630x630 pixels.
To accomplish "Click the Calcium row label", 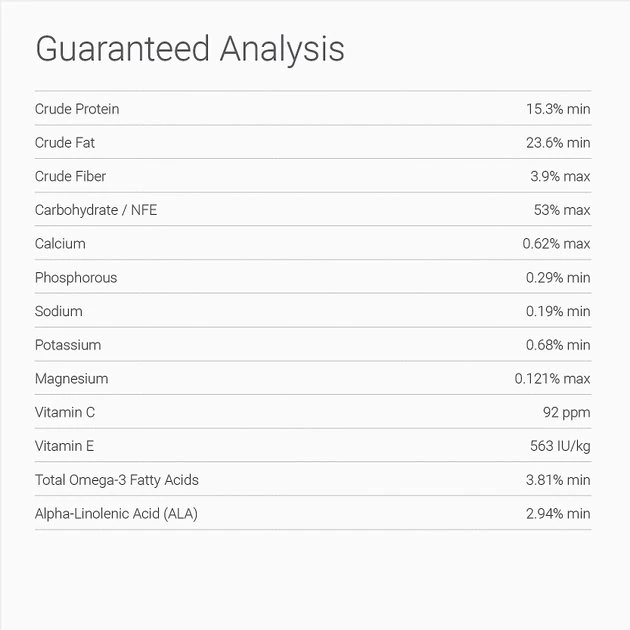I will (x=60, y=244).
